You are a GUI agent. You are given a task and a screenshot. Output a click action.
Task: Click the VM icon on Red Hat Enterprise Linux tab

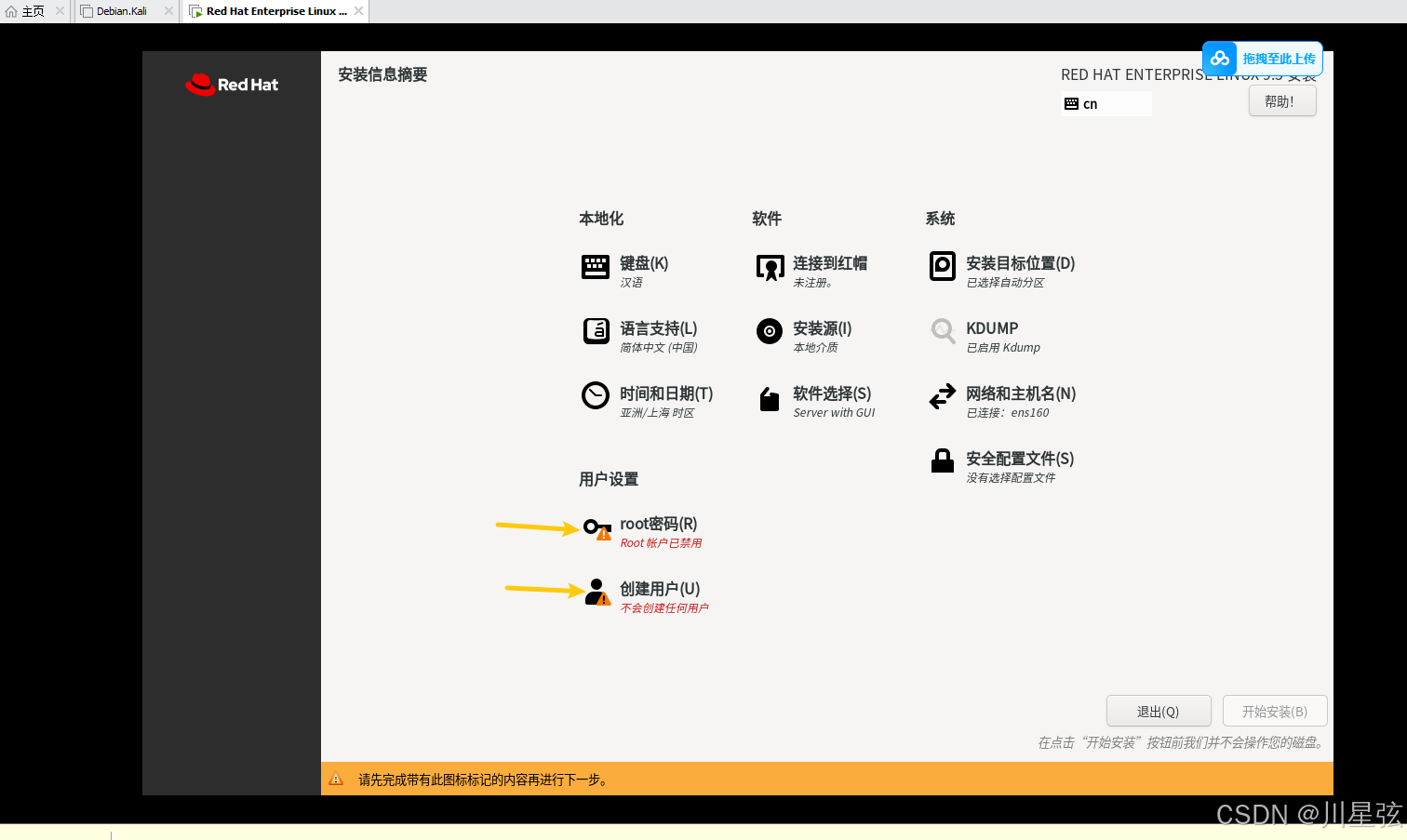tap(195, 11)
